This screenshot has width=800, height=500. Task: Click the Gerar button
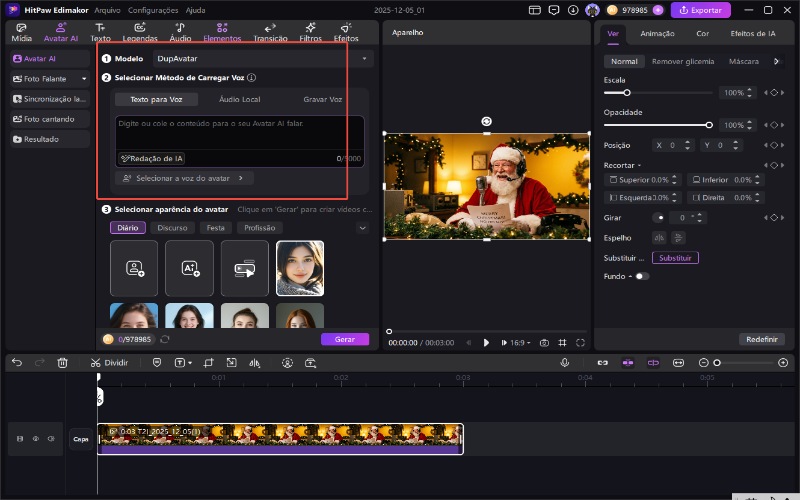[344, 339]
